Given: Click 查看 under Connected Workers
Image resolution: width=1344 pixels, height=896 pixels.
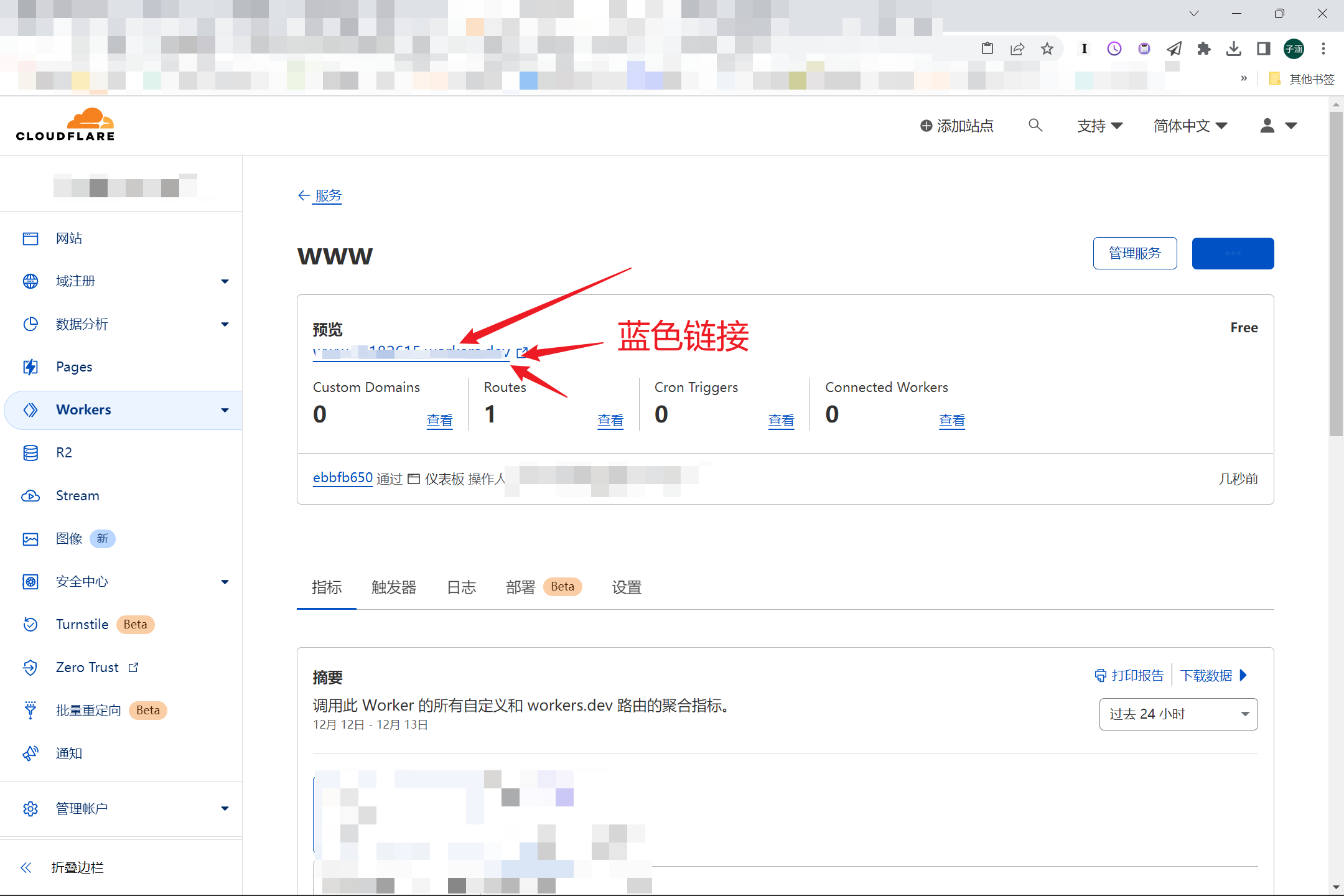Looking at the screenshot, I should point(952,421).
